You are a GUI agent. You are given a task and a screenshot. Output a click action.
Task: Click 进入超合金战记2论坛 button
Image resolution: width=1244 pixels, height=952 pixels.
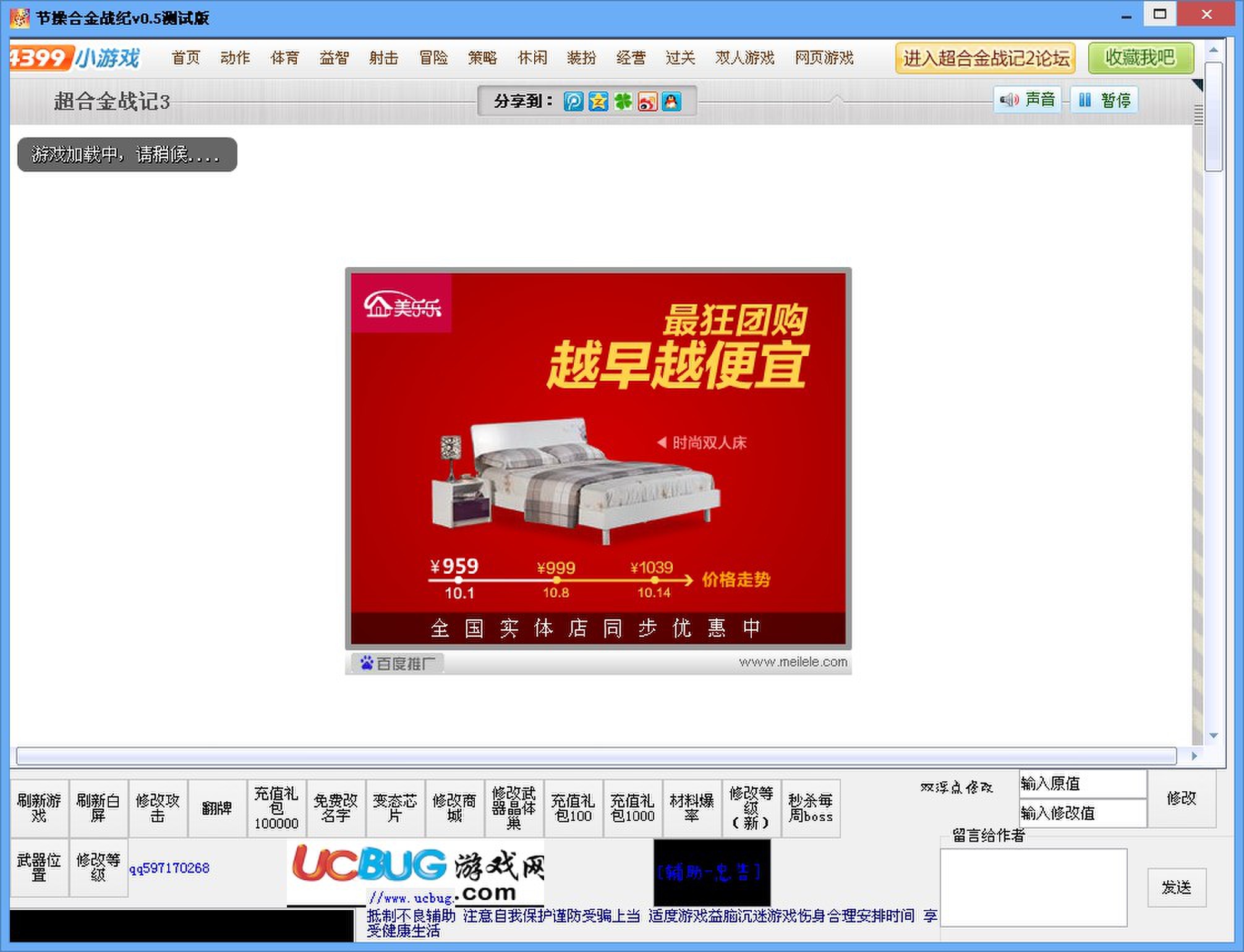tap(986, 58)
